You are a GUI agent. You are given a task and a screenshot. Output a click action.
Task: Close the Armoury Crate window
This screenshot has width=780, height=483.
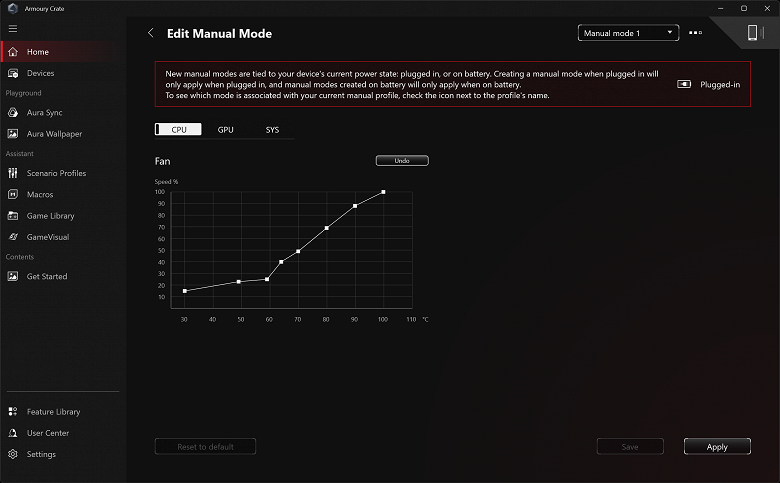pos(767,8)
